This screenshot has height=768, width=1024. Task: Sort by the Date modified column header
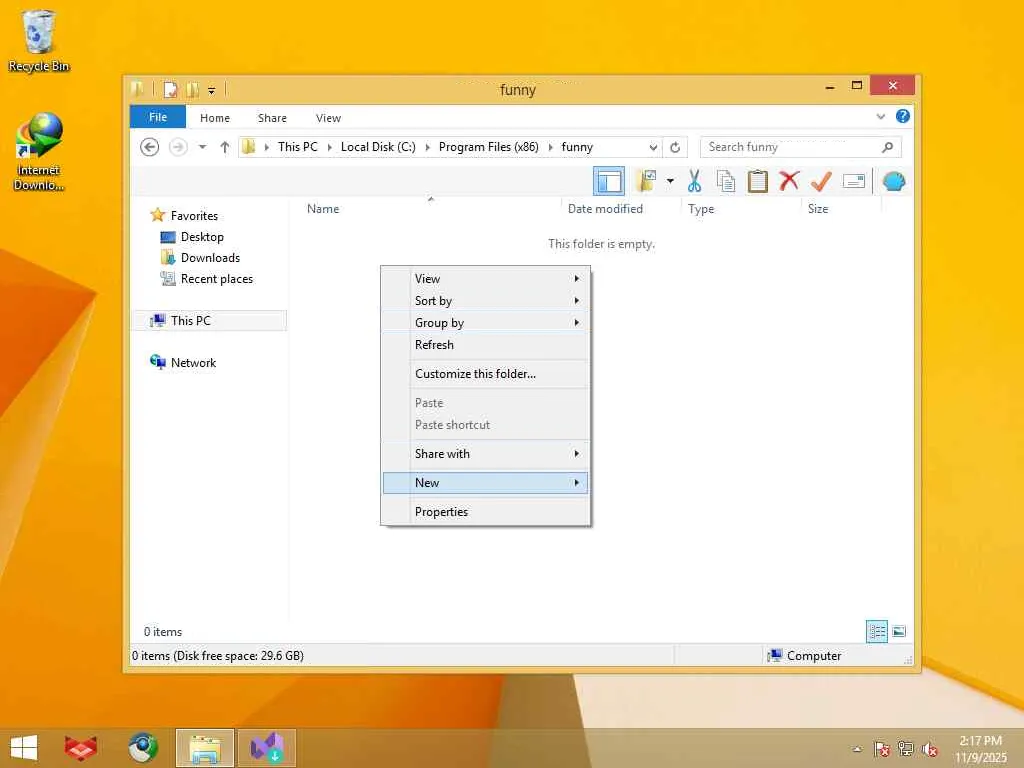pos(605,209)
